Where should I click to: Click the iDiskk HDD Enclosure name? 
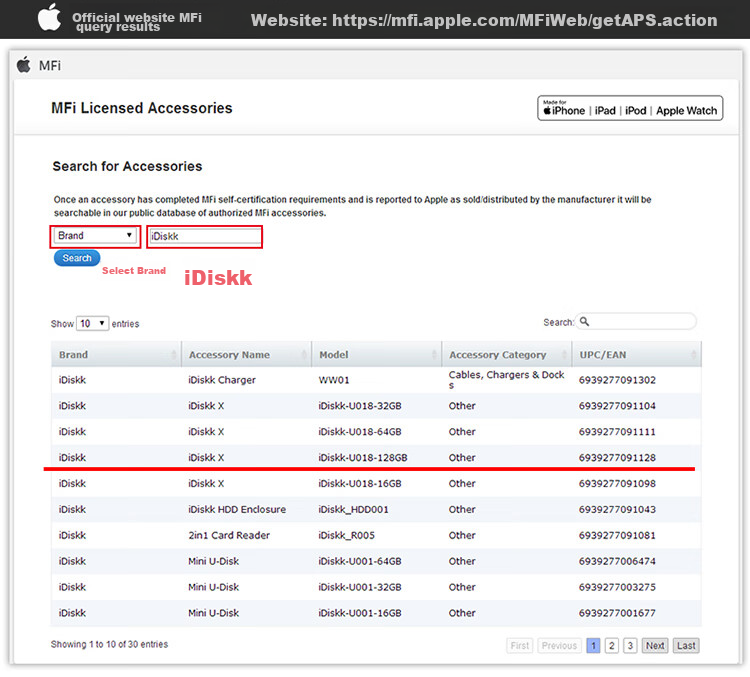[x=237, y=509]
